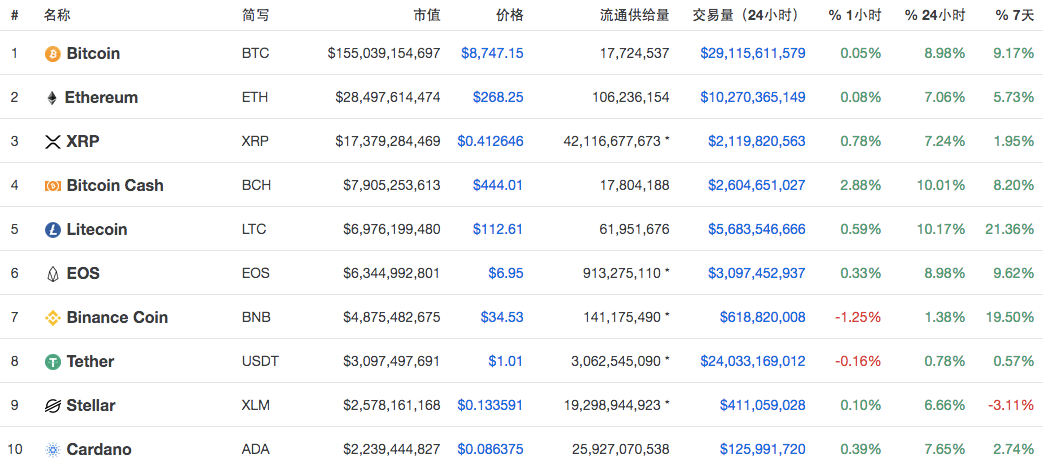1043x465 pixels.
Task: Click the EOS logo icon
Action: (53, 273)
